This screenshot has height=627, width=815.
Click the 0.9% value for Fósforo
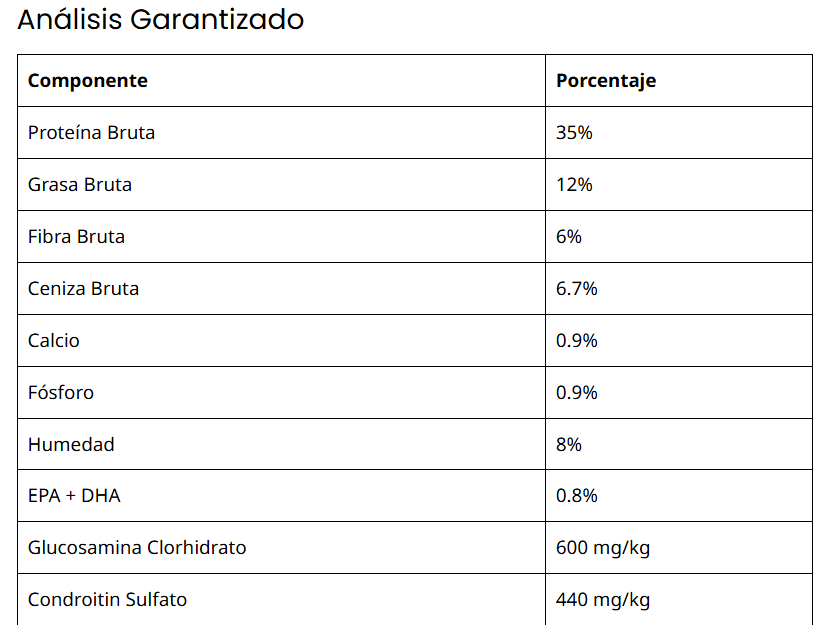click(577, 393)
